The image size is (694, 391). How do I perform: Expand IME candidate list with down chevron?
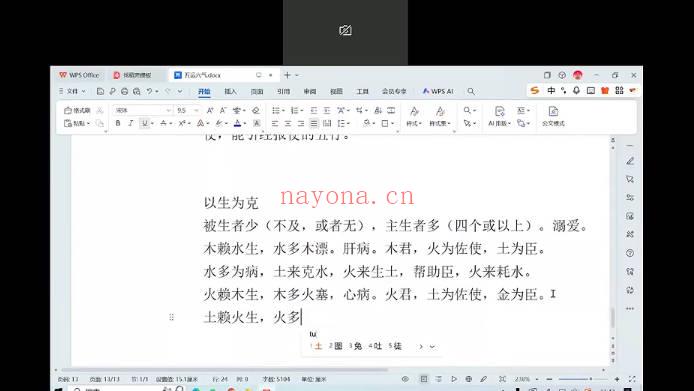point(432,346)
